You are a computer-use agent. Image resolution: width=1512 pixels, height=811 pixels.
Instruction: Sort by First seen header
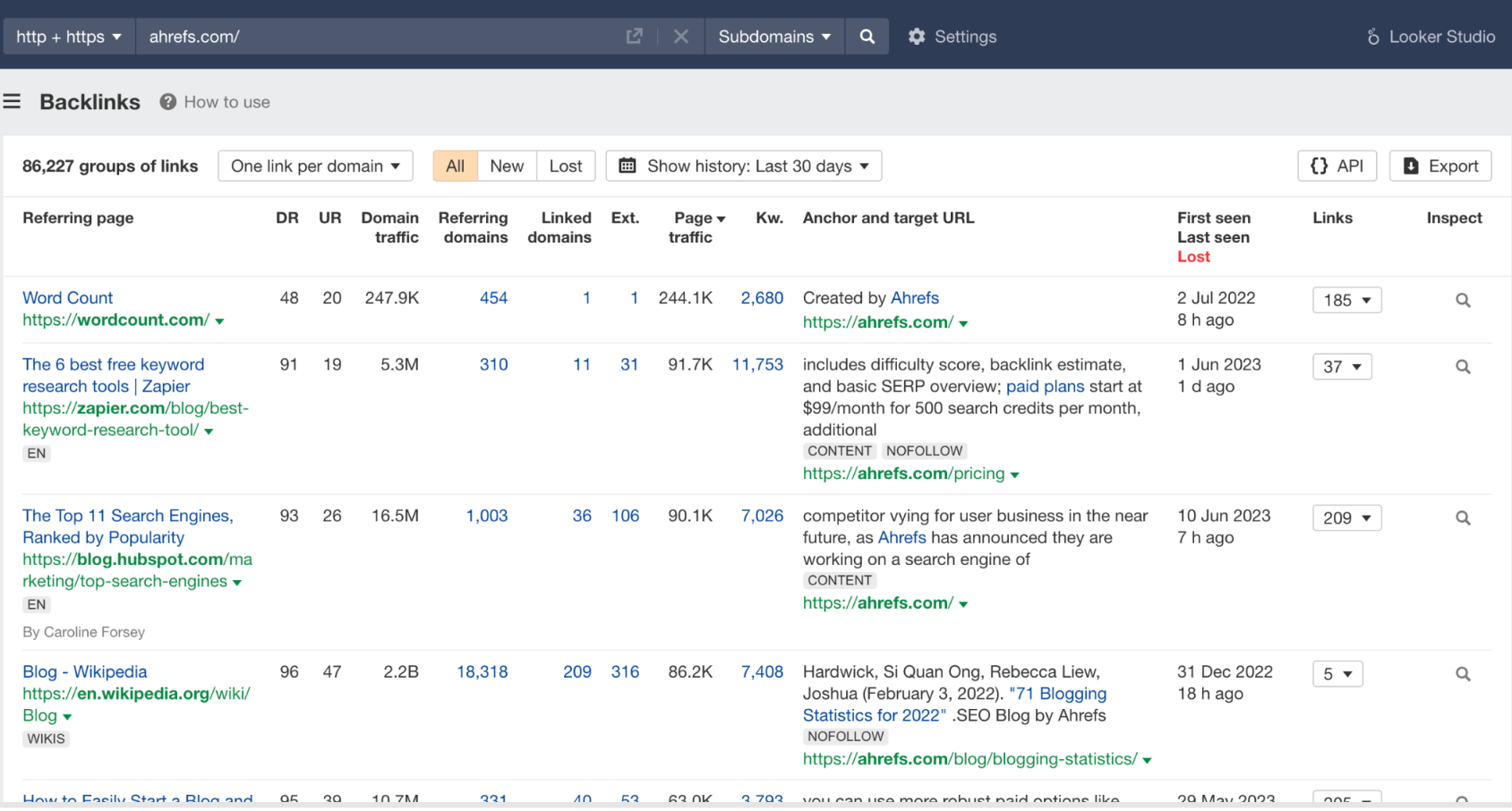tap(1214, 218)
